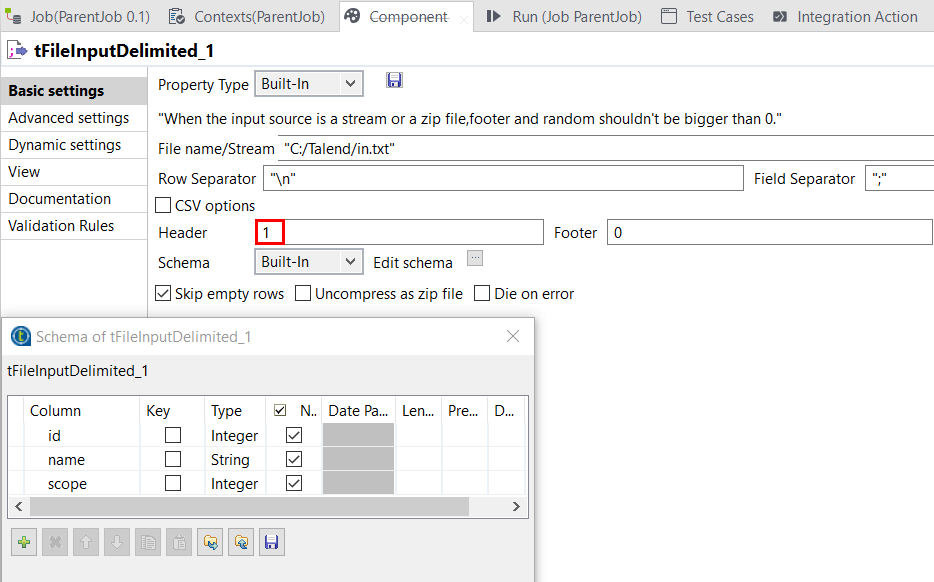Click the Run play icon on tab
934x582 pixels.
click(x=493, y=16)
